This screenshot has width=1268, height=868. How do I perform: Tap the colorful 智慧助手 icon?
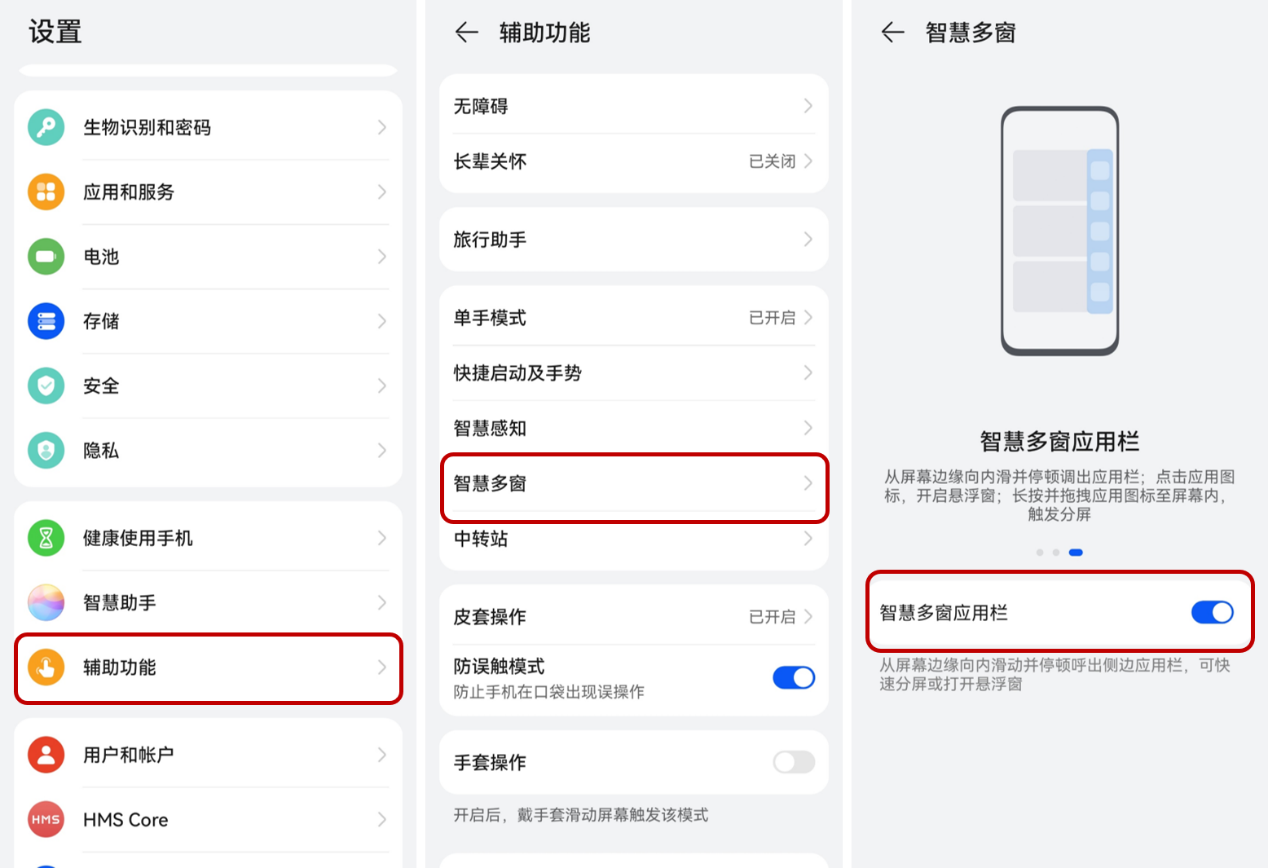pos(46,602)
